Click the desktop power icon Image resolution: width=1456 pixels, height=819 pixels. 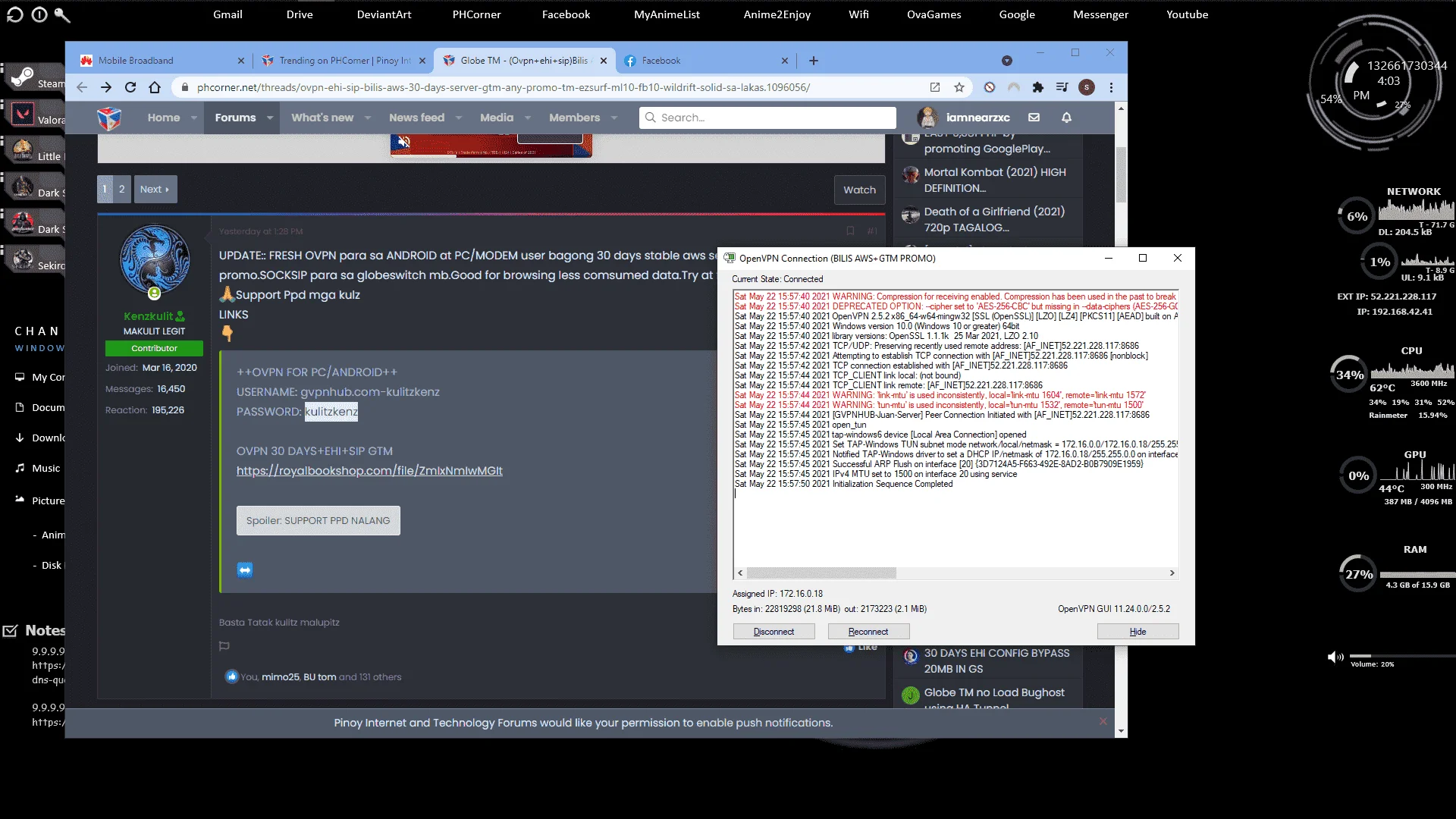click(39, 14)
